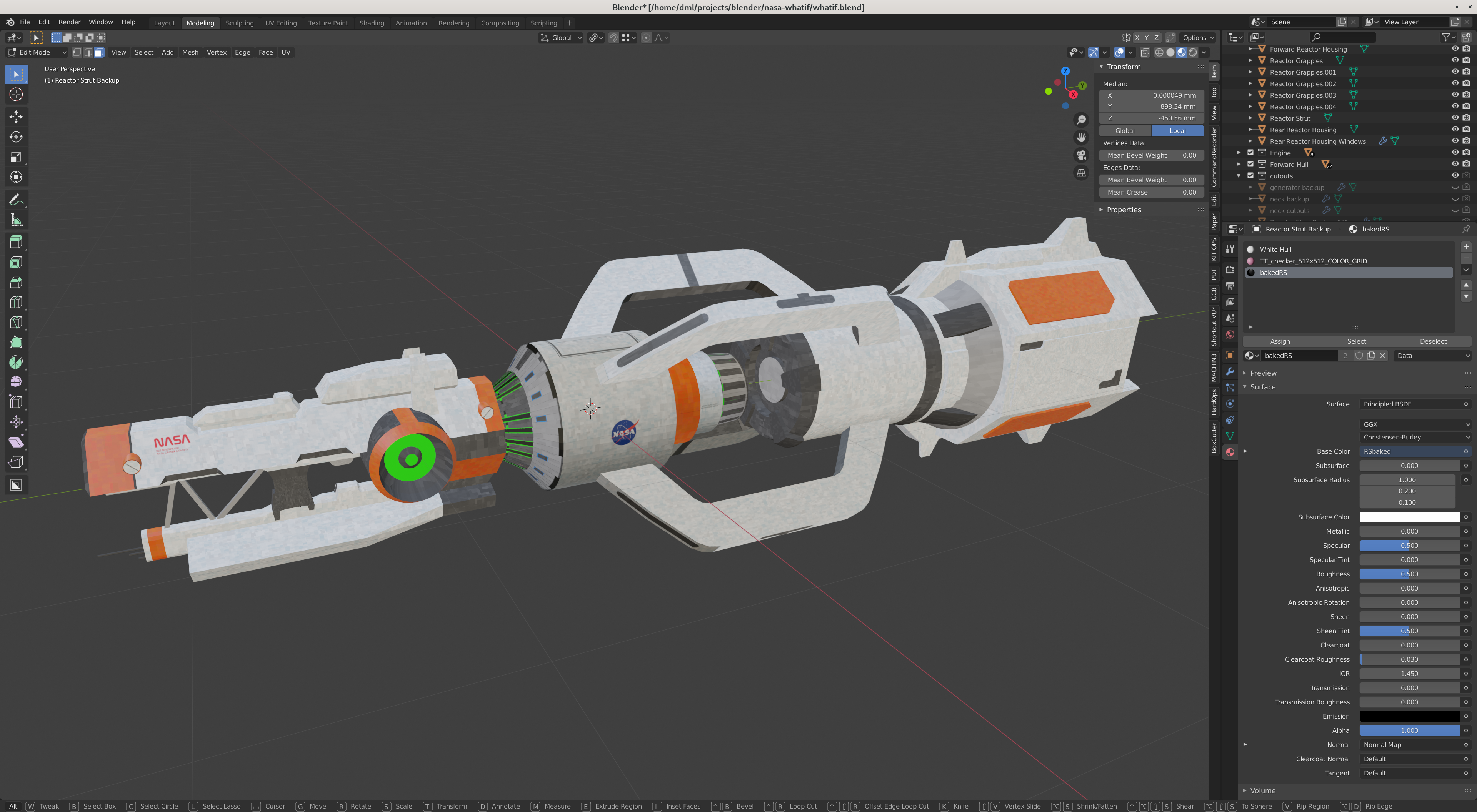1477x812 pixels.
Task: Click the Roughness slider
Action: 1410,574
